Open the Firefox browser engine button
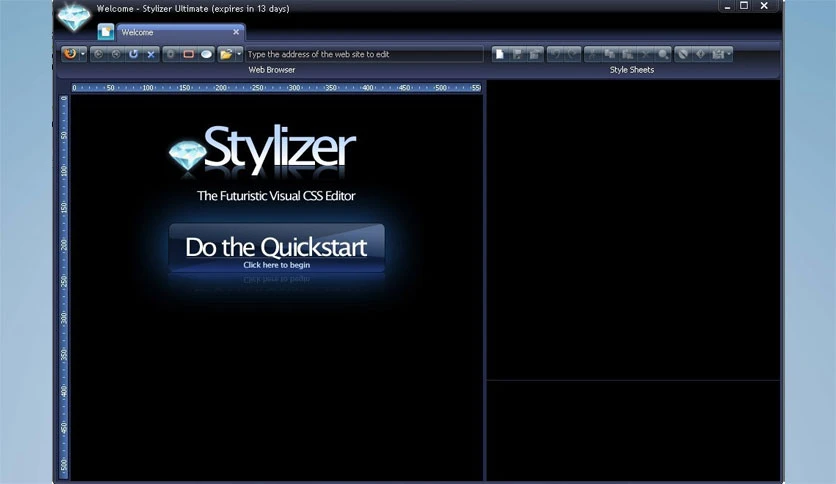The width and height of the screenshot is (836, 484). pos(70,54)
